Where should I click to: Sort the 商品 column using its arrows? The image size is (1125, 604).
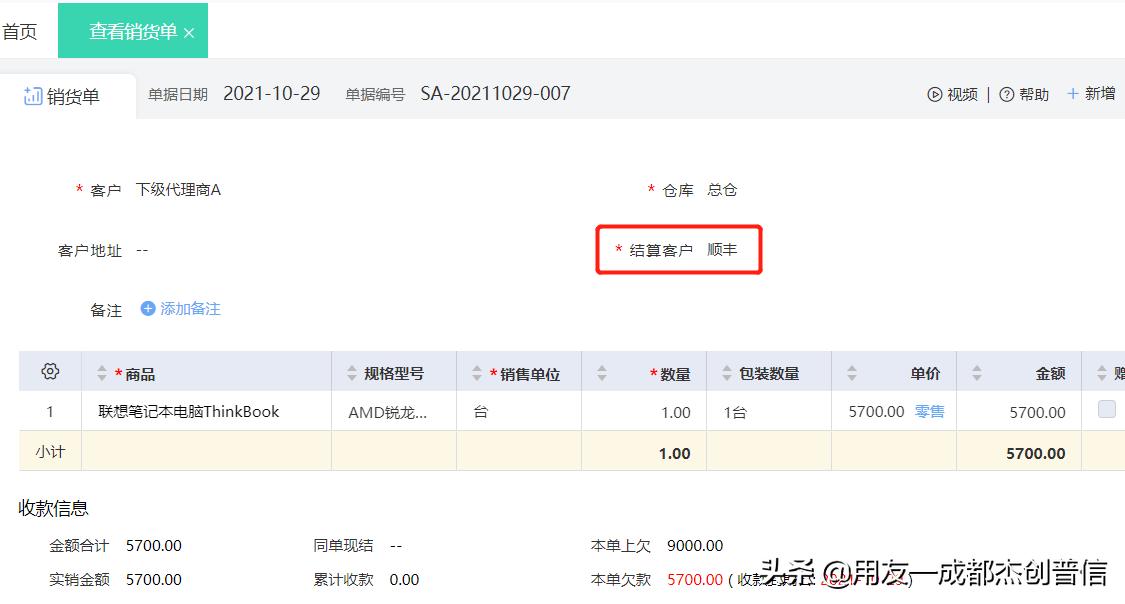(x=101, y=370)
